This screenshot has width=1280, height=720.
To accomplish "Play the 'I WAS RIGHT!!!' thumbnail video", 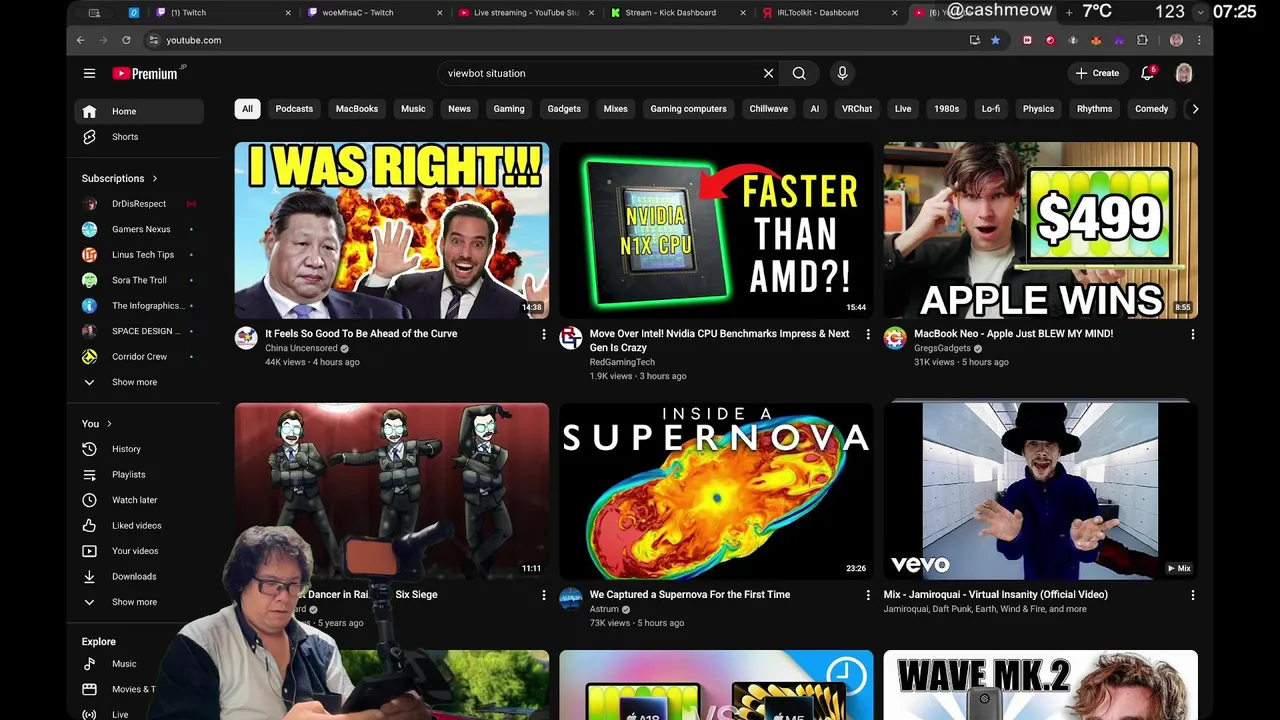I will coord(392,230).
